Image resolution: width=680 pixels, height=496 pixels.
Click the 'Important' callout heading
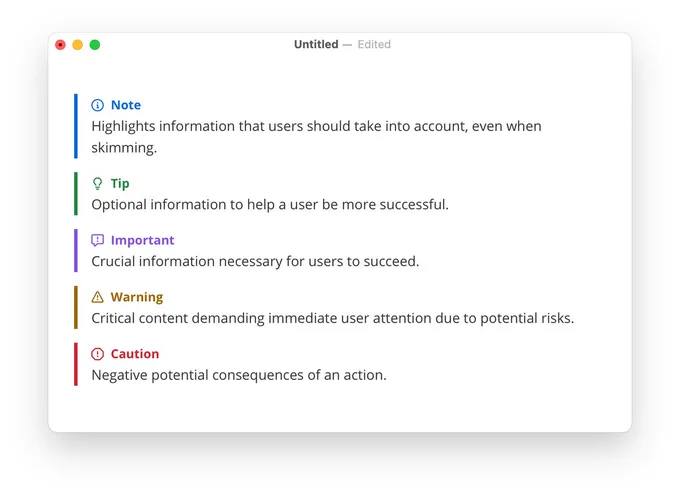point(142,240)
